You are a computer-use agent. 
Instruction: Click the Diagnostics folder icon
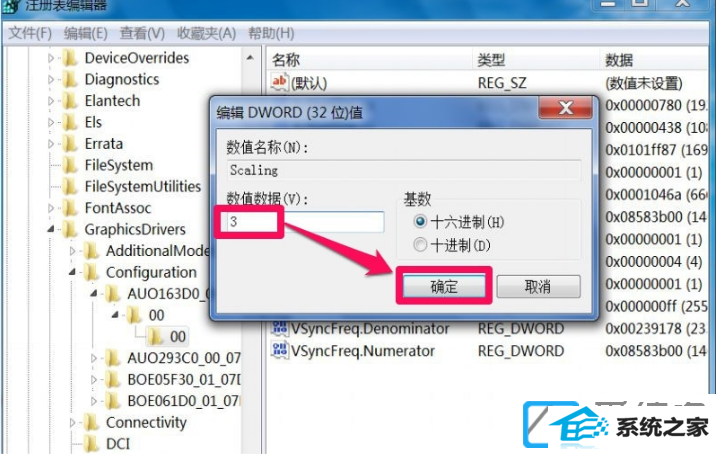[70, 79]
